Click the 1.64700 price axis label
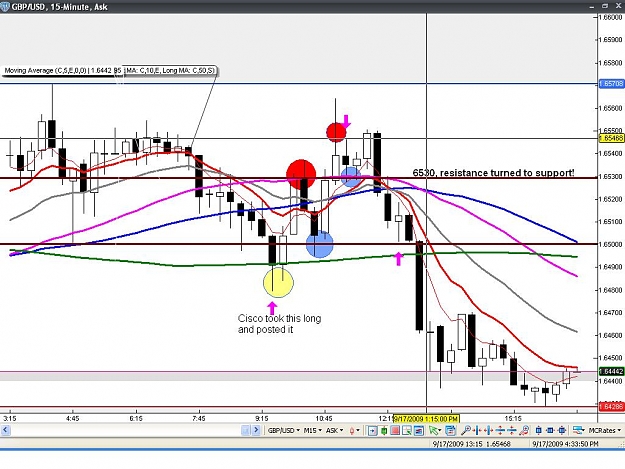Viewport: 625px width, 469px height. pos(611,312)
